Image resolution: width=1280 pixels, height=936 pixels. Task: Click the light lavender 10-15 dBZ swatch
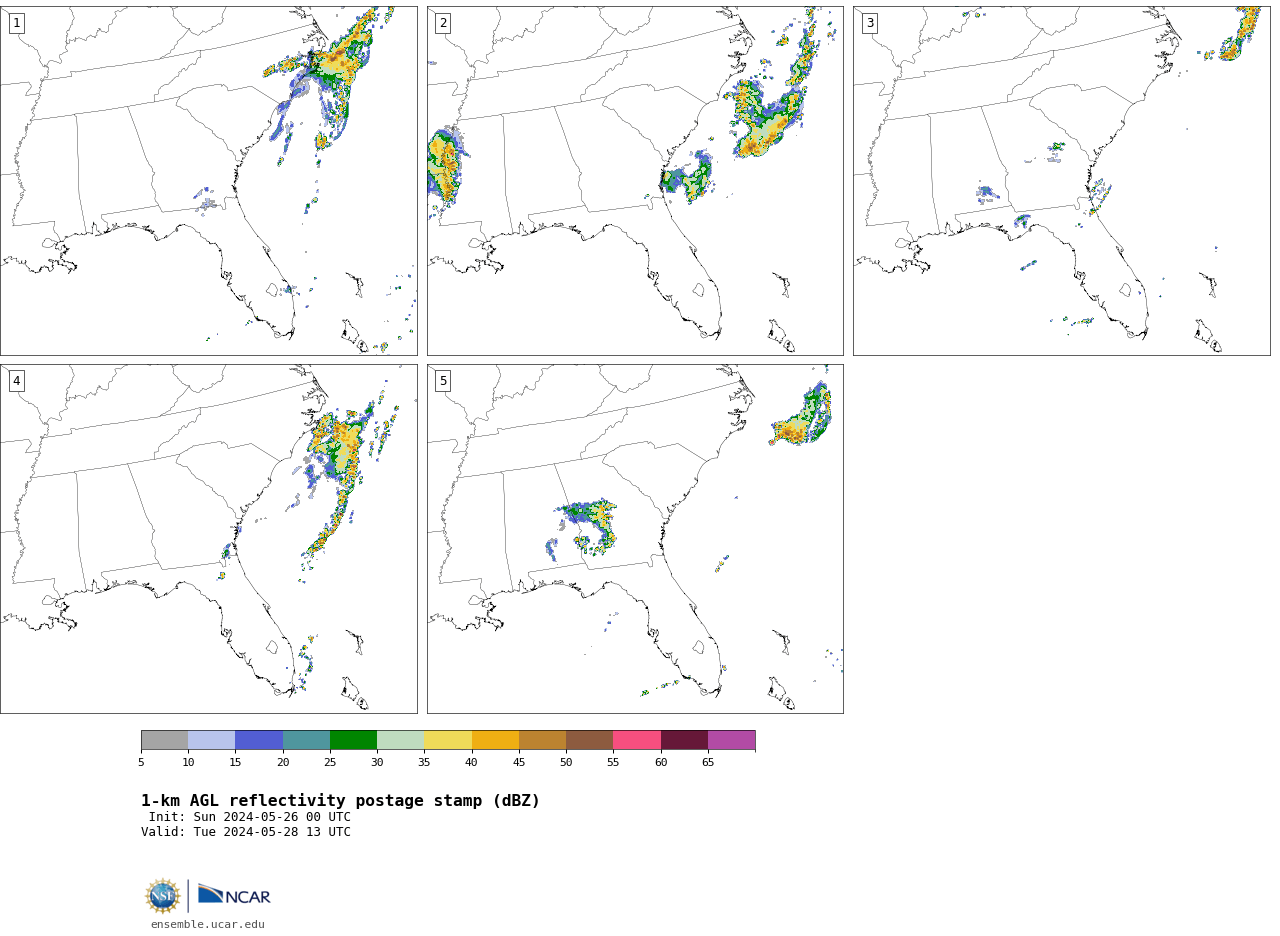(211, 740)
